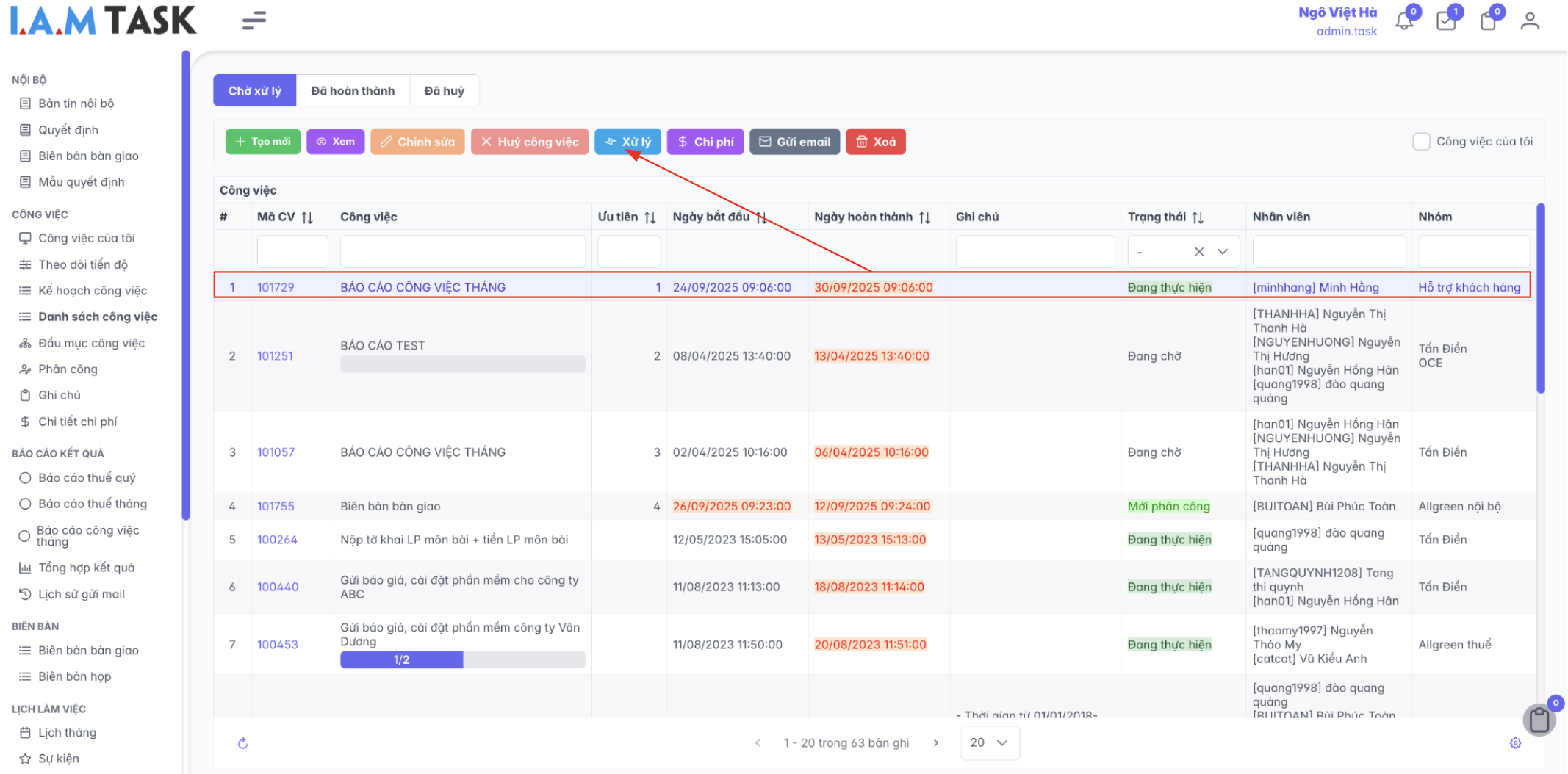The height and width of the screenshot is (774, 1568).
Task: Go to next page arrow
Action: pyautogui.click(x=935, y=743)
